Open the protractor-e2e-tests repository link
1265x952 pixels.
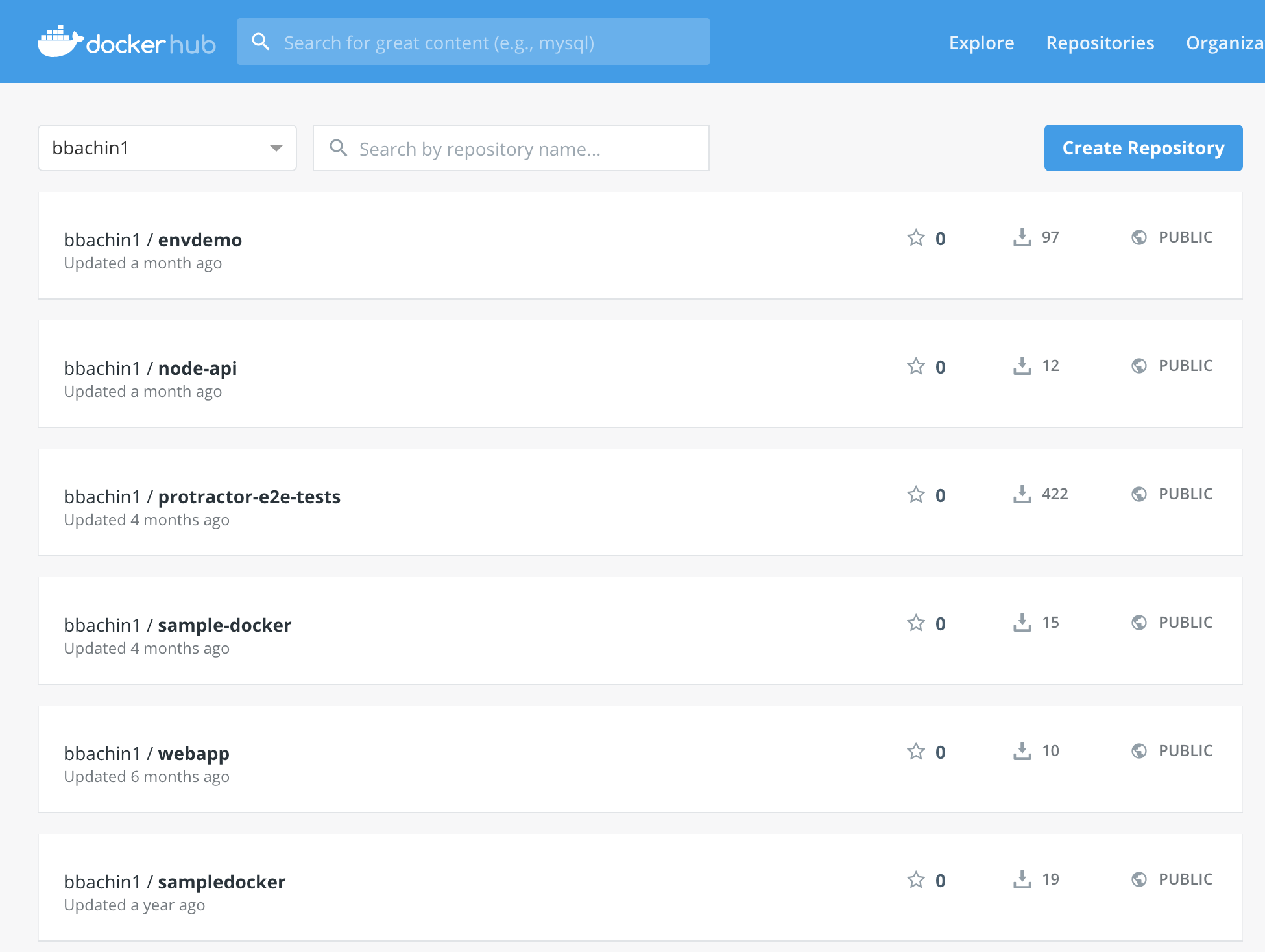click(248, 497)
